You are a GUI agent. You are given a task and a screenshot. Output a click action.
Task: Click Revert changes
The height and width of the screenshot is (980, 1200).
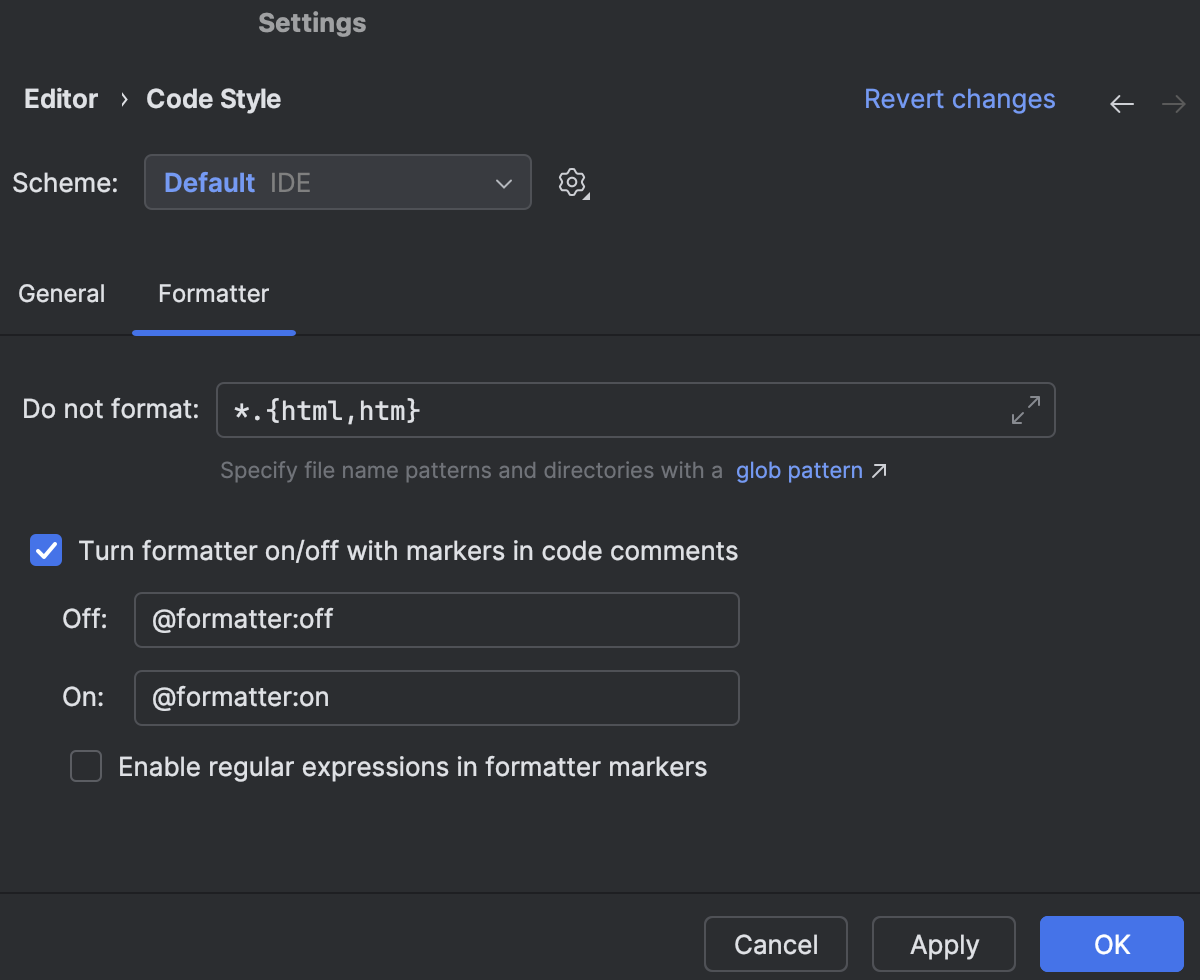(959, 99)
